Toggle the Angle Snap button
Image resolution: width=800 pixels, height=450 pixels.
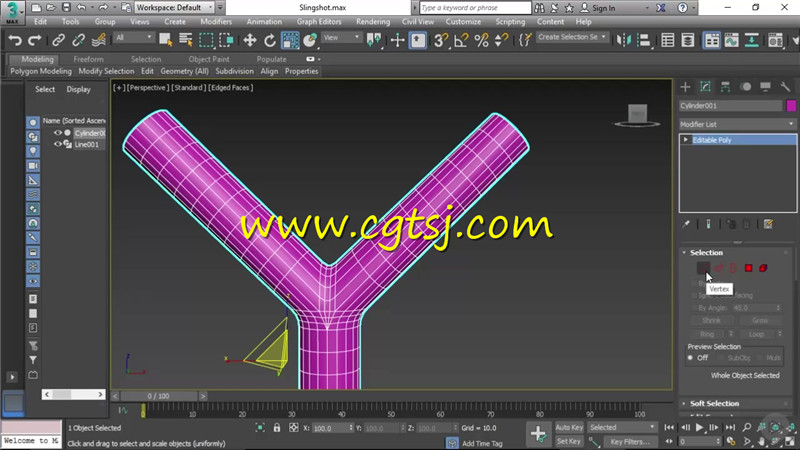(x=461, y=40)
